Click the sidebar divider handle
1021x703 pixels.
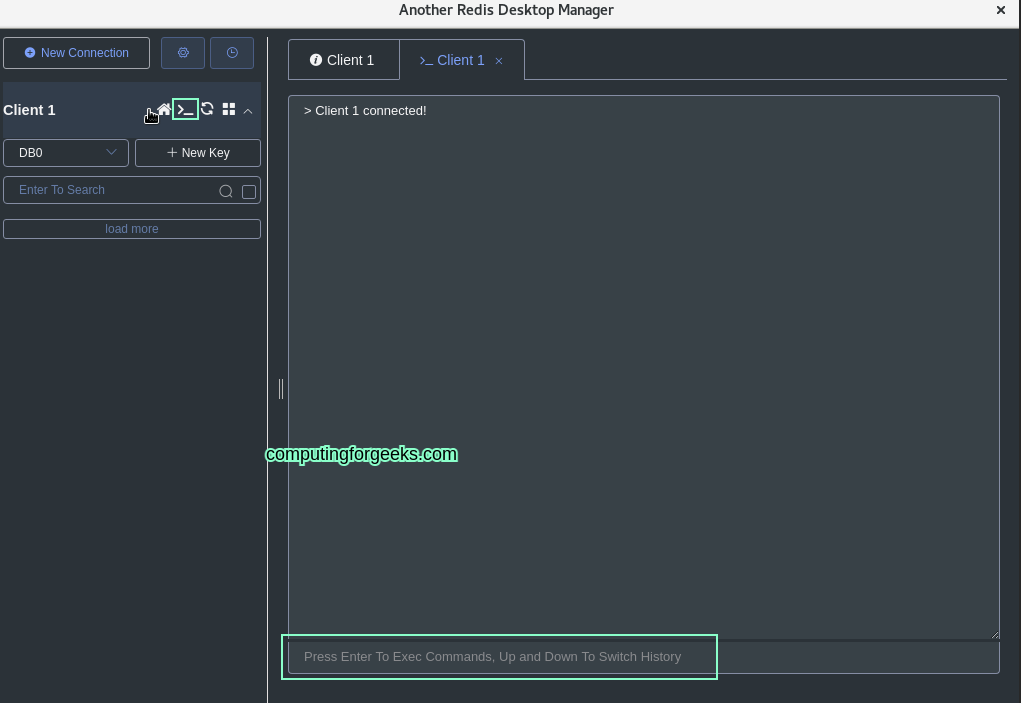click(281, 389)
